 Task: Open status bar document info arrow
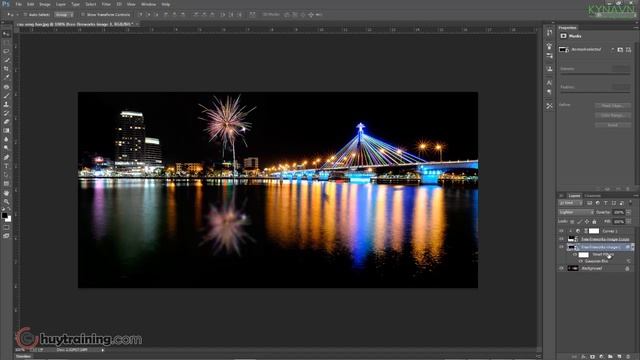tap(102, 350)
